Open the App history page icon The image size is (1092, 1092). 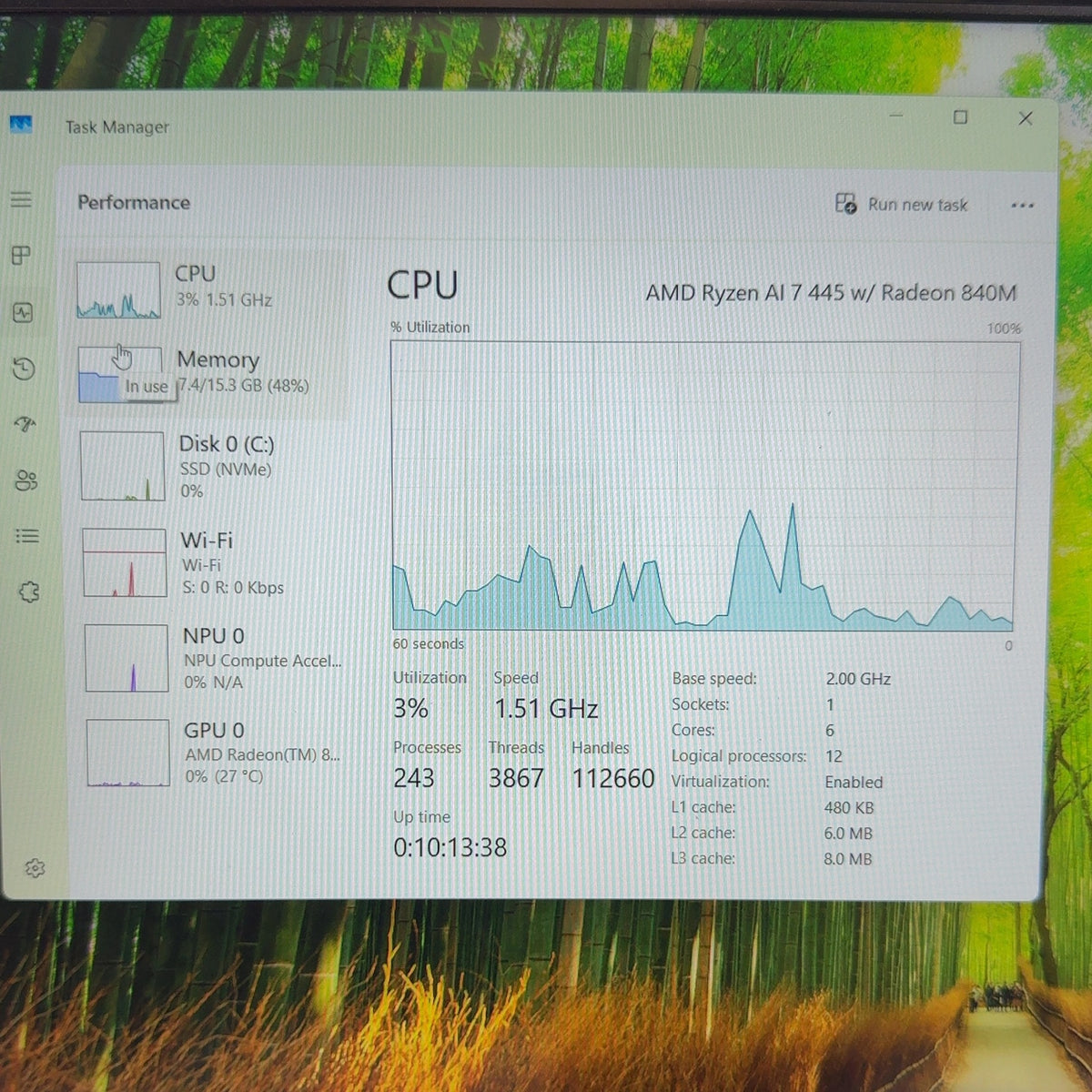(x=25, y=369)
